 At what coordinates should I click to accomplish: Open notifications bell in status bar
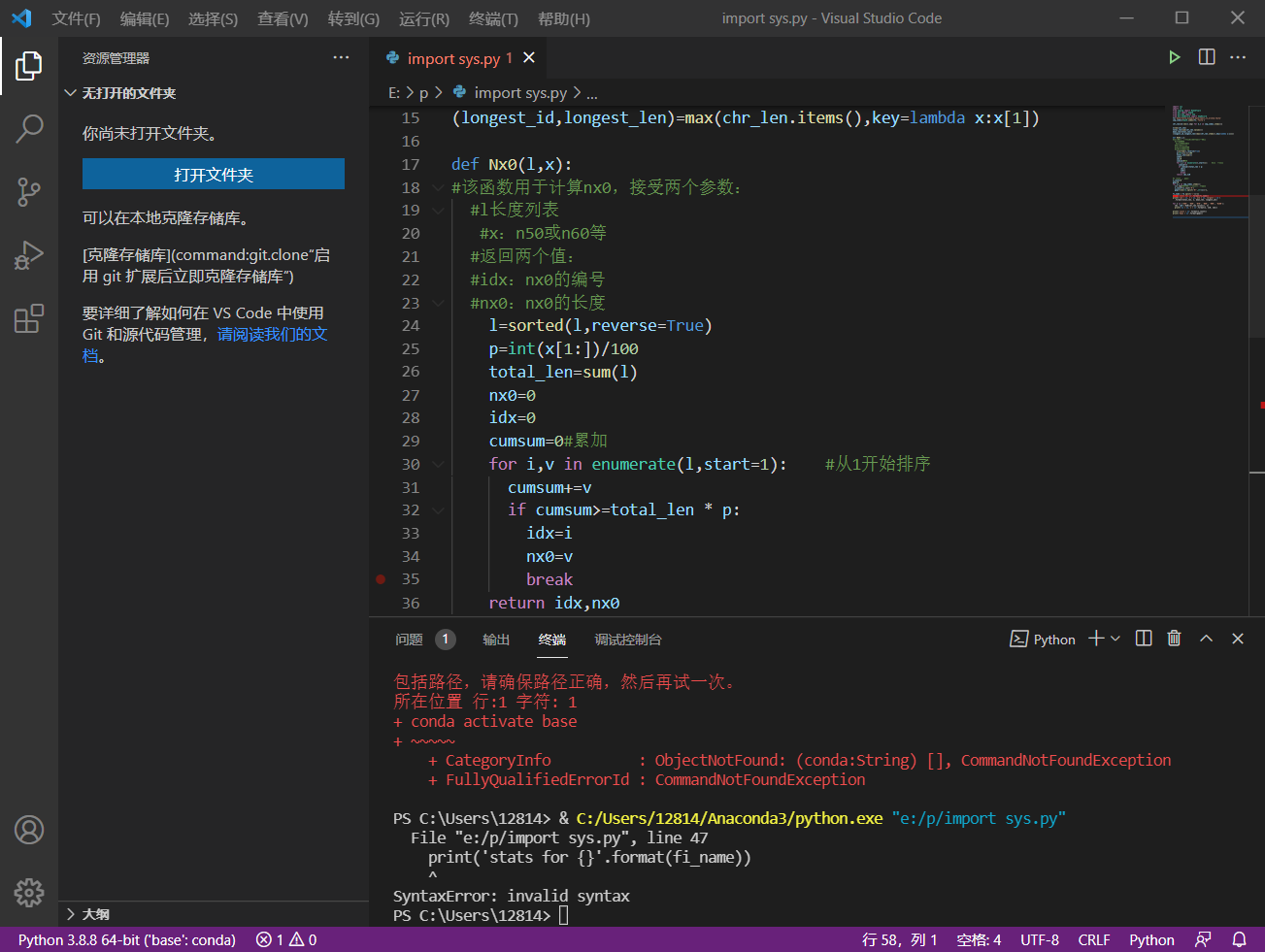[1240, 939]
